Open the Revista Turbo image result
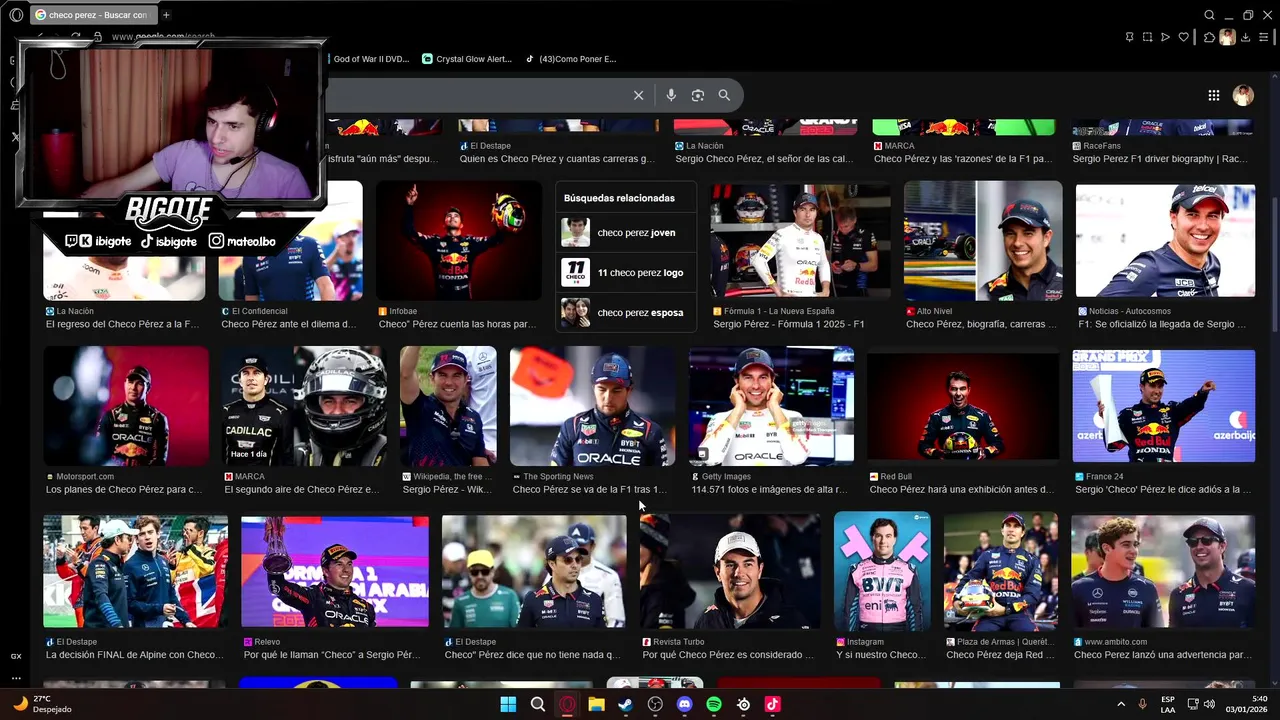The image size is (1280, 720). pyautogui.click(x=730, y=572)
